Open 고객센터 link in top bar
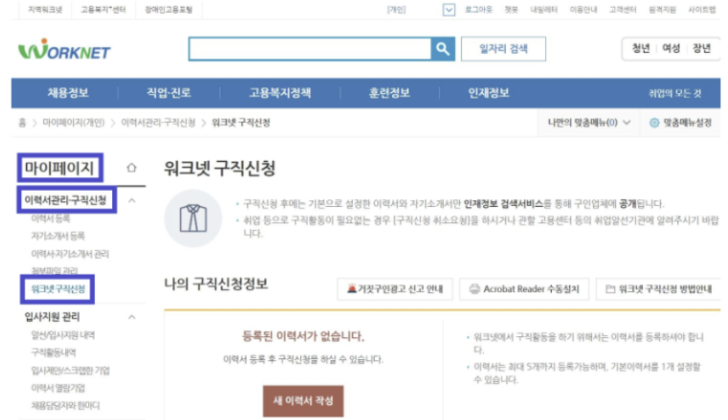The image size is (728, 420). [x=623, y=10]
